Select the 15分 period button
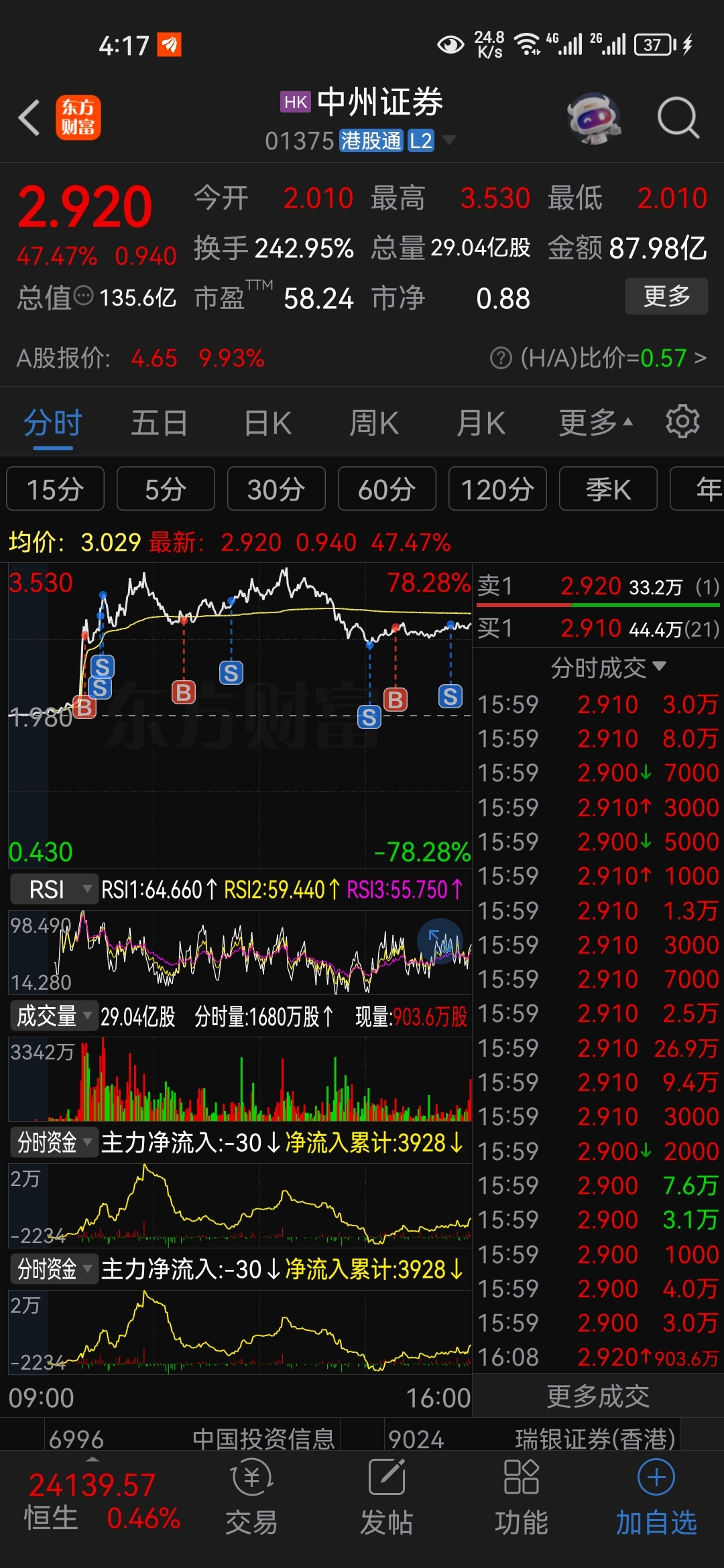The image size is (724, 1568). pos(55,489)
